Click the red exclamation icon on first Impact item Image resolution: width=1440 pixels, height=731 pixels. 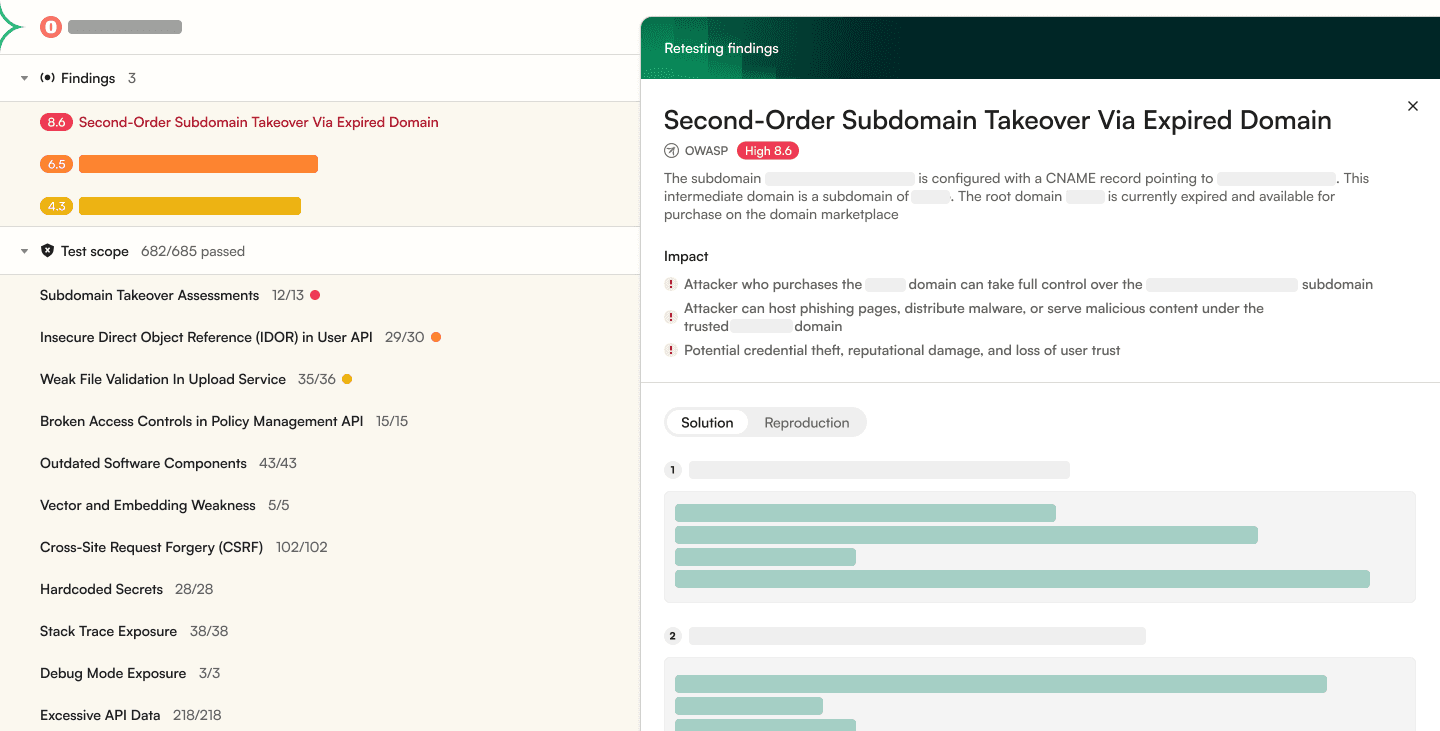pyautogui.click(x=671, y=284)
